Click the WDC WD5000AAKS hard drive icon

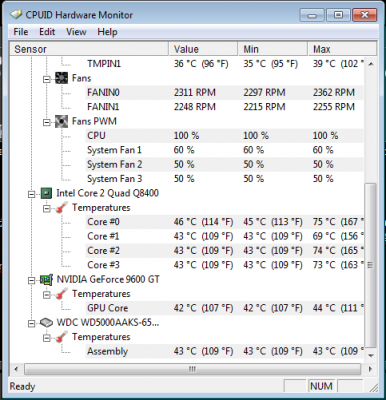46,322
